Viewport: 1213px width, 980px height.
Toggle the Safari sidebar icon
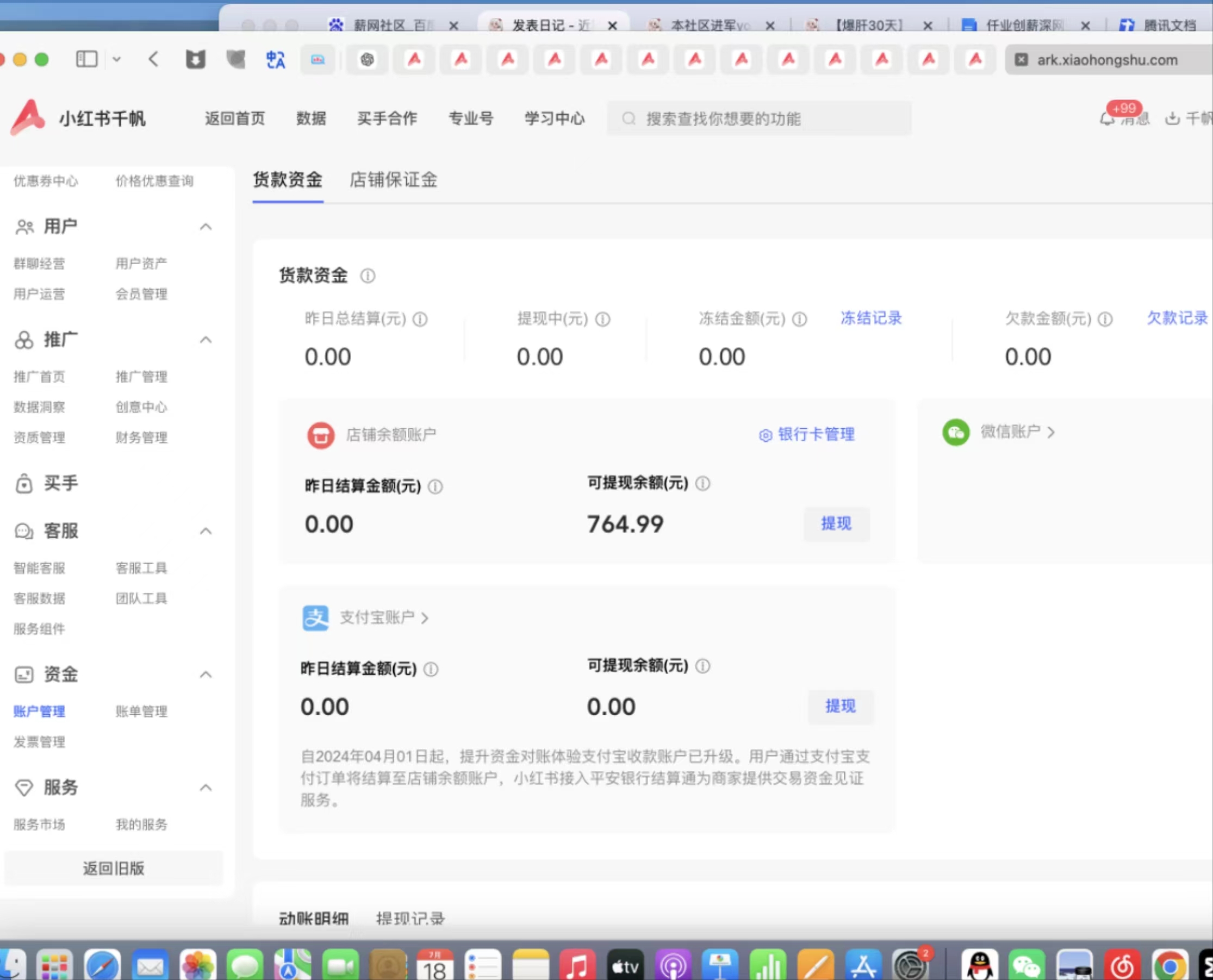coord(86,59)
